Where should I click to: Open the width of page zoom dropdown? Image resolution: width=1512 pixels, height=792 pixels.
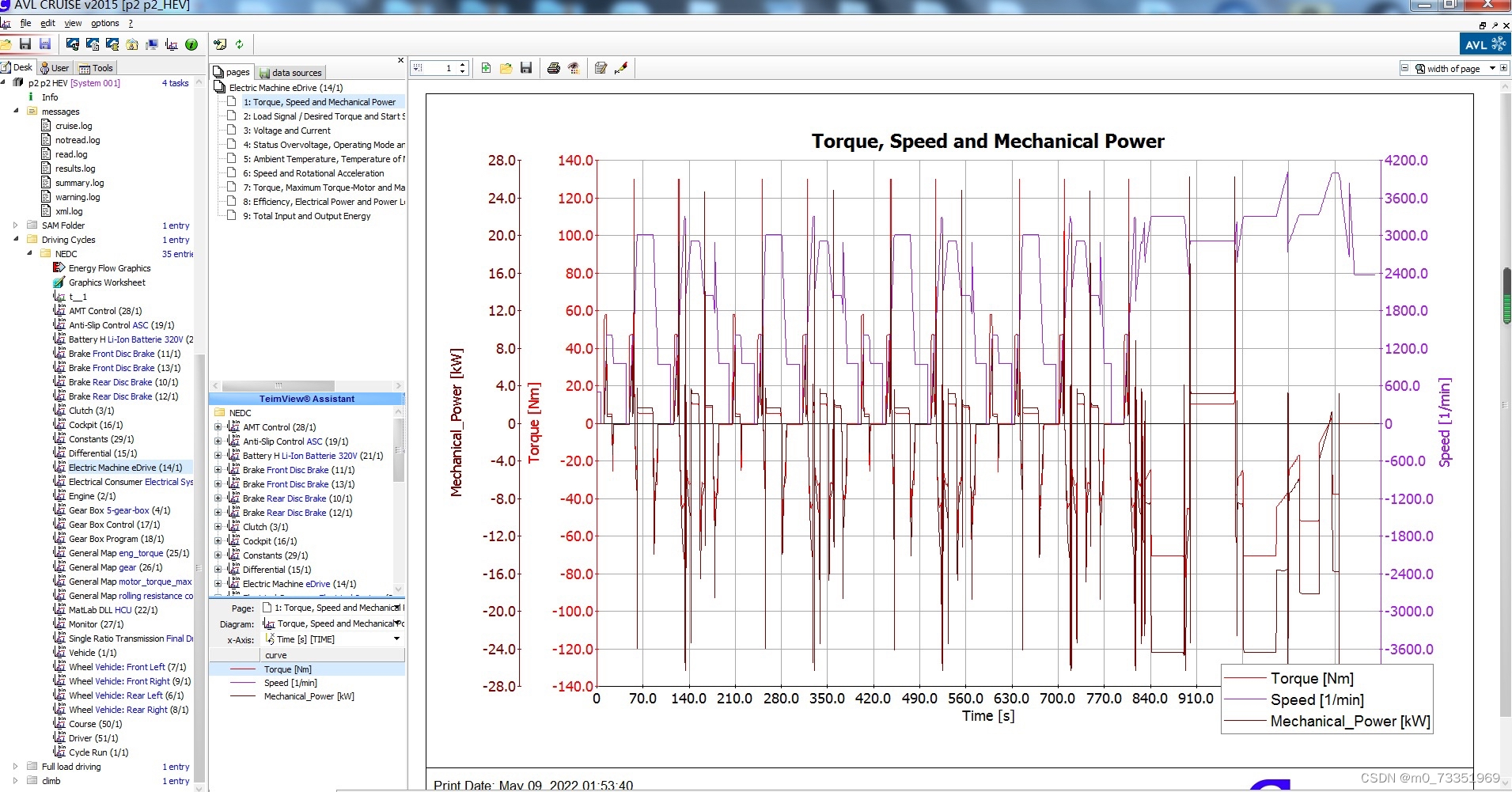tap(1492, 68)
